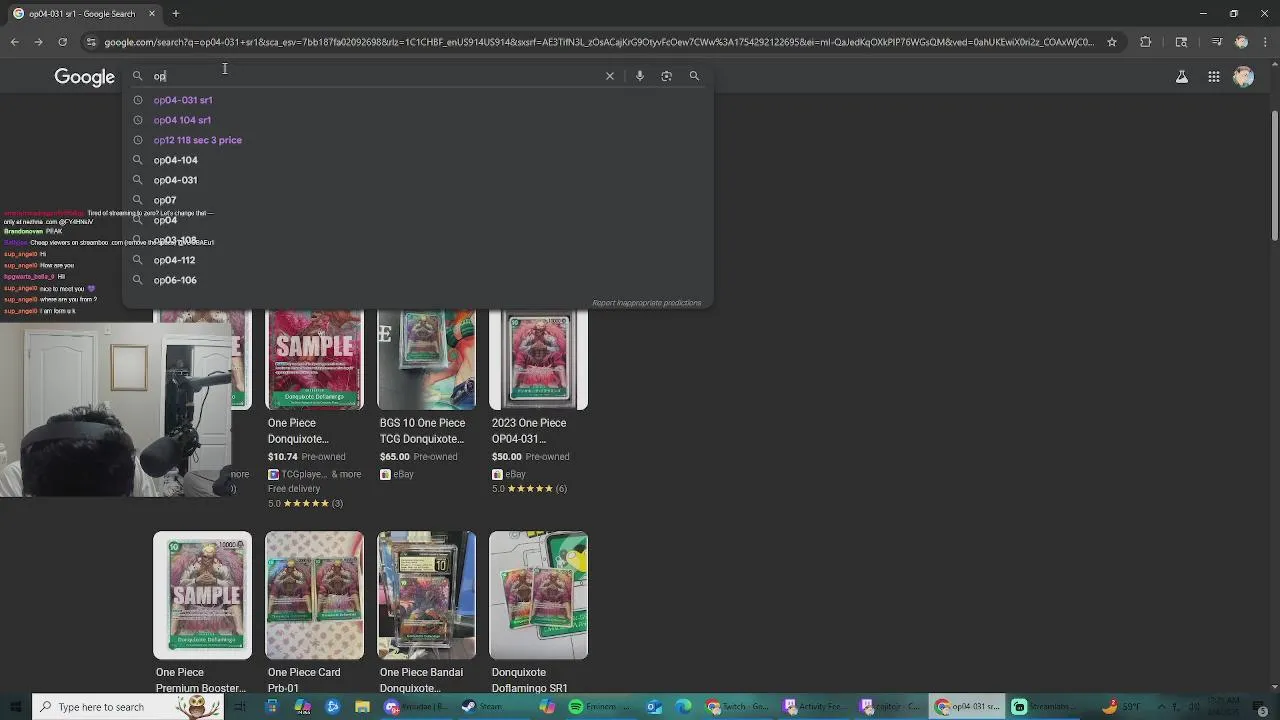Choose suggestion op04-112
The width and height of the screenshot is (1280, 720).
[x=175, y=260]
